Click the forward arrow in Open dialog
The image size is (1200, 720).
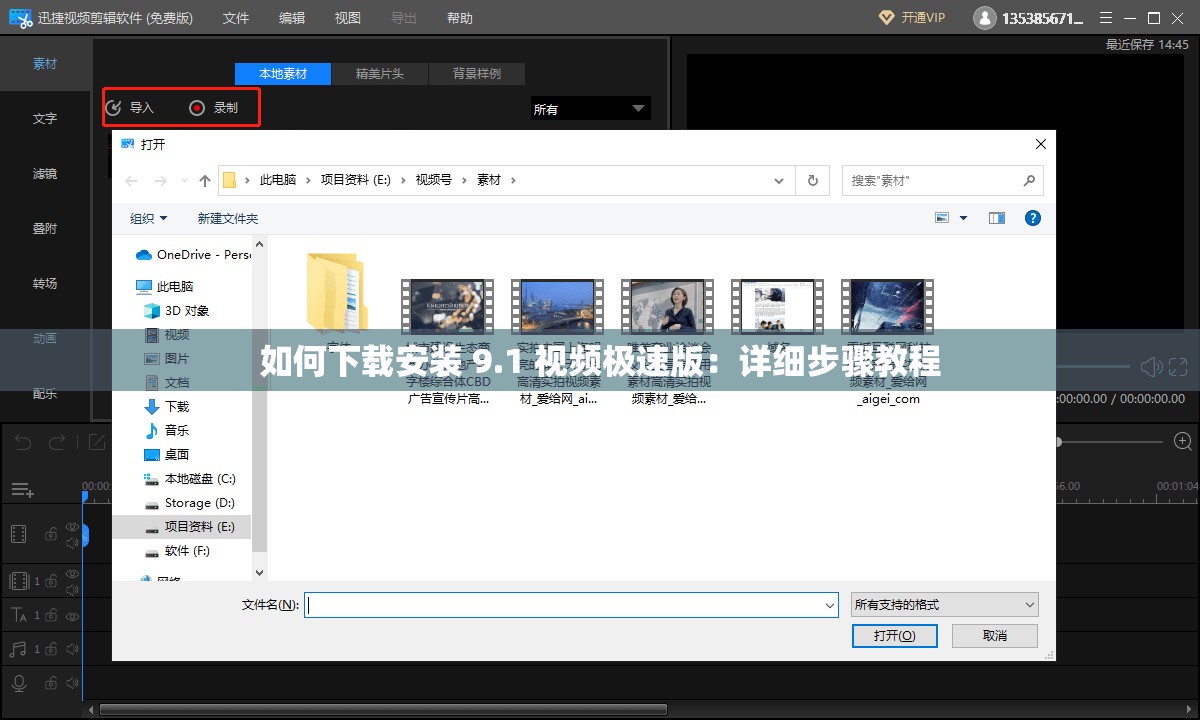[x=161, y=181]
